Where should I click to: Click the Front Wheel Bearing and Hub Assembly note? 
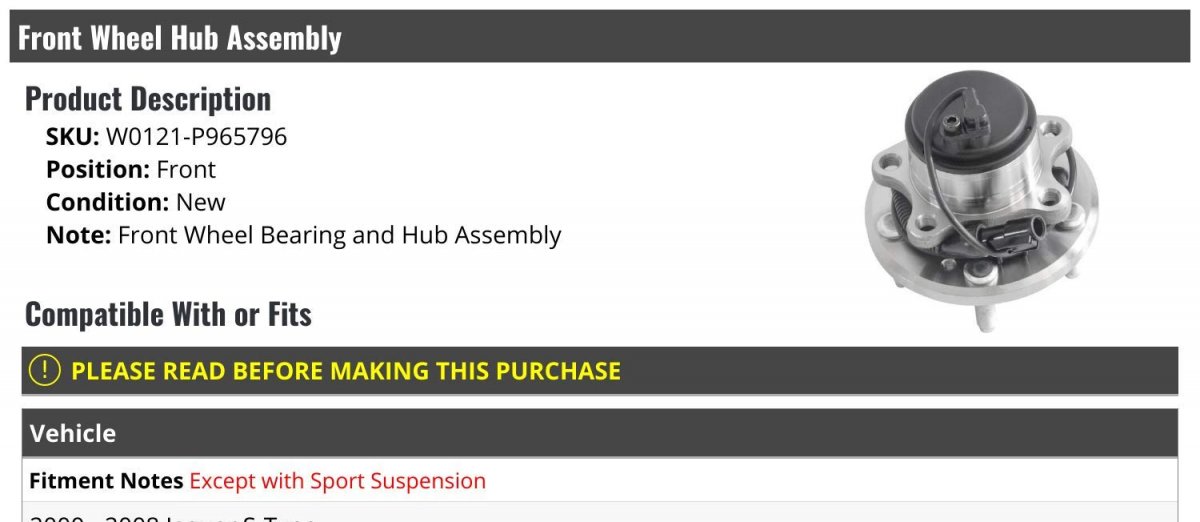[340, 236]
